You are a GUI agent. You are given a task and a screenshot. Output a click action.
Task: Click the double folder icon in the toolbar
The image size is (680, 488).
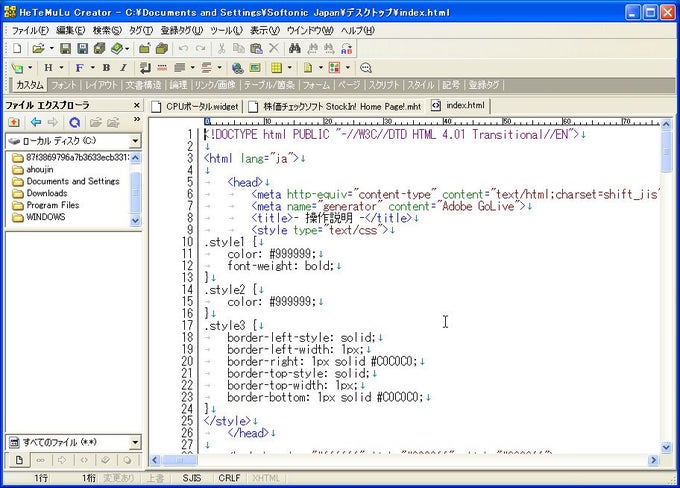[x=162, y=49]
